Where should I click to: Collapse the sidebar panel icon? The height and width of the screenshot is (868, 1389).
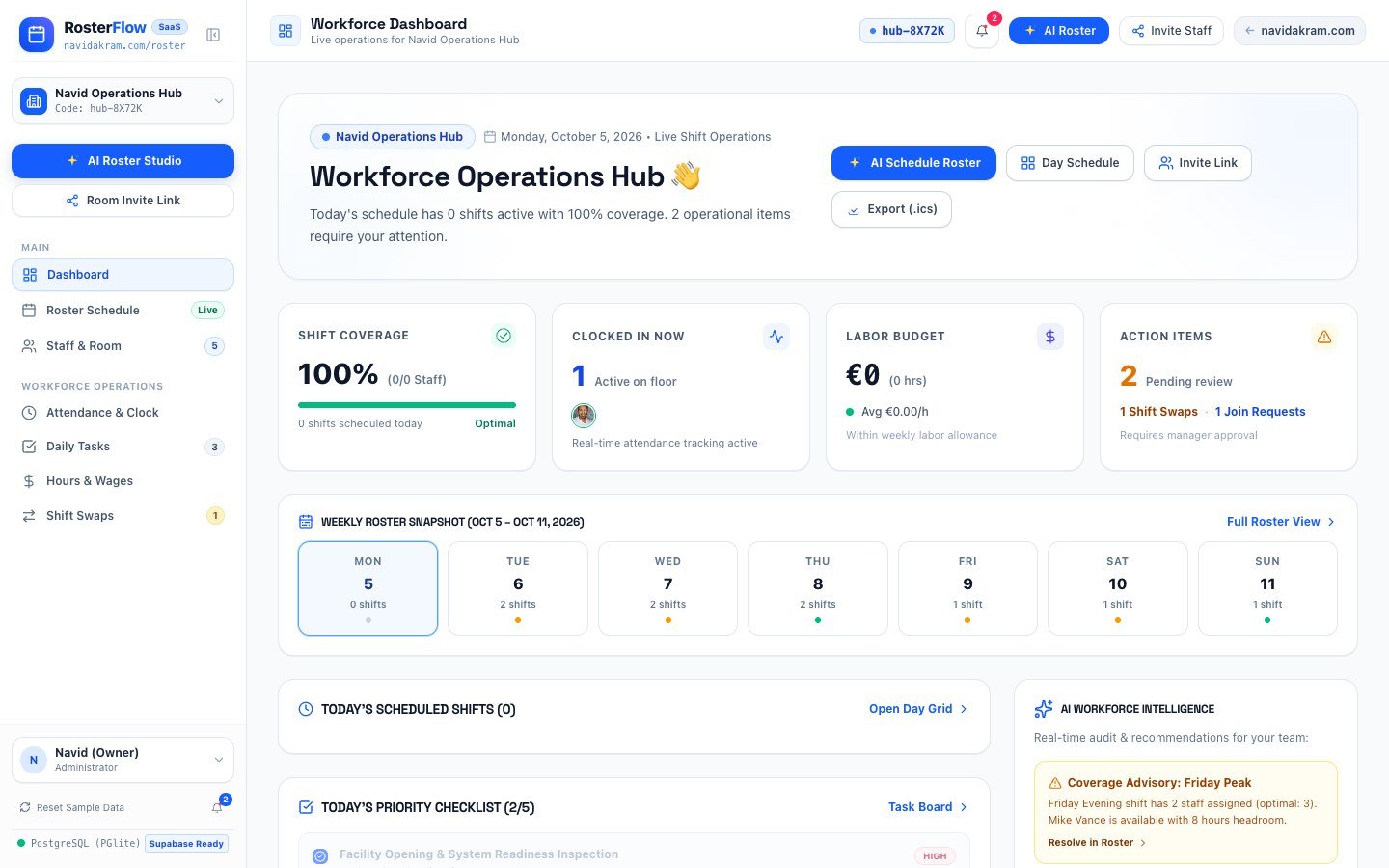tap(213, 35)
